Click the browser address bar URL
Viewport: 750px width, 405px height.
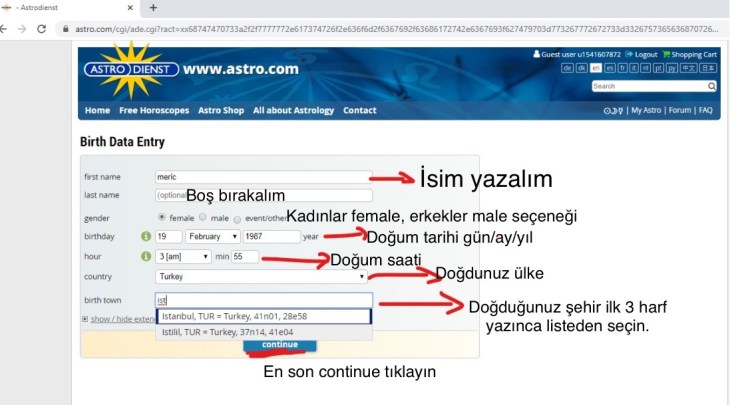click(x=397, y=29)
